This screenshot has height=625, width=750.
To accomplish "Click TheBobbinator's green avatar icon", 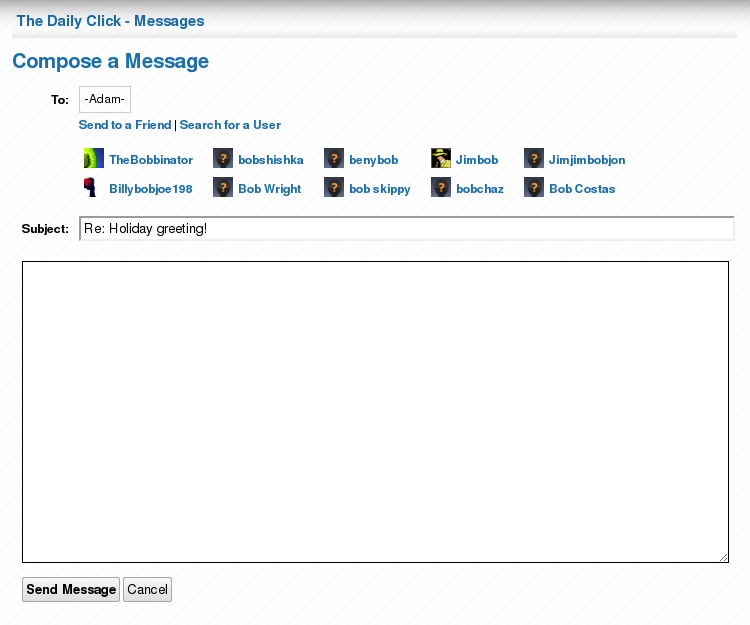I will coord(94,158).
